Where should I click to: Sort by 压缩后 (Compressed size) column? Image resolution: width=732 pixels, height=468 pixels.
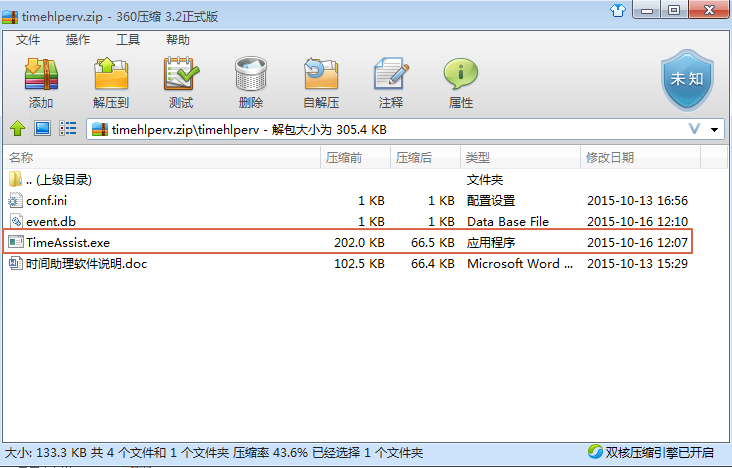coord(425,157)
